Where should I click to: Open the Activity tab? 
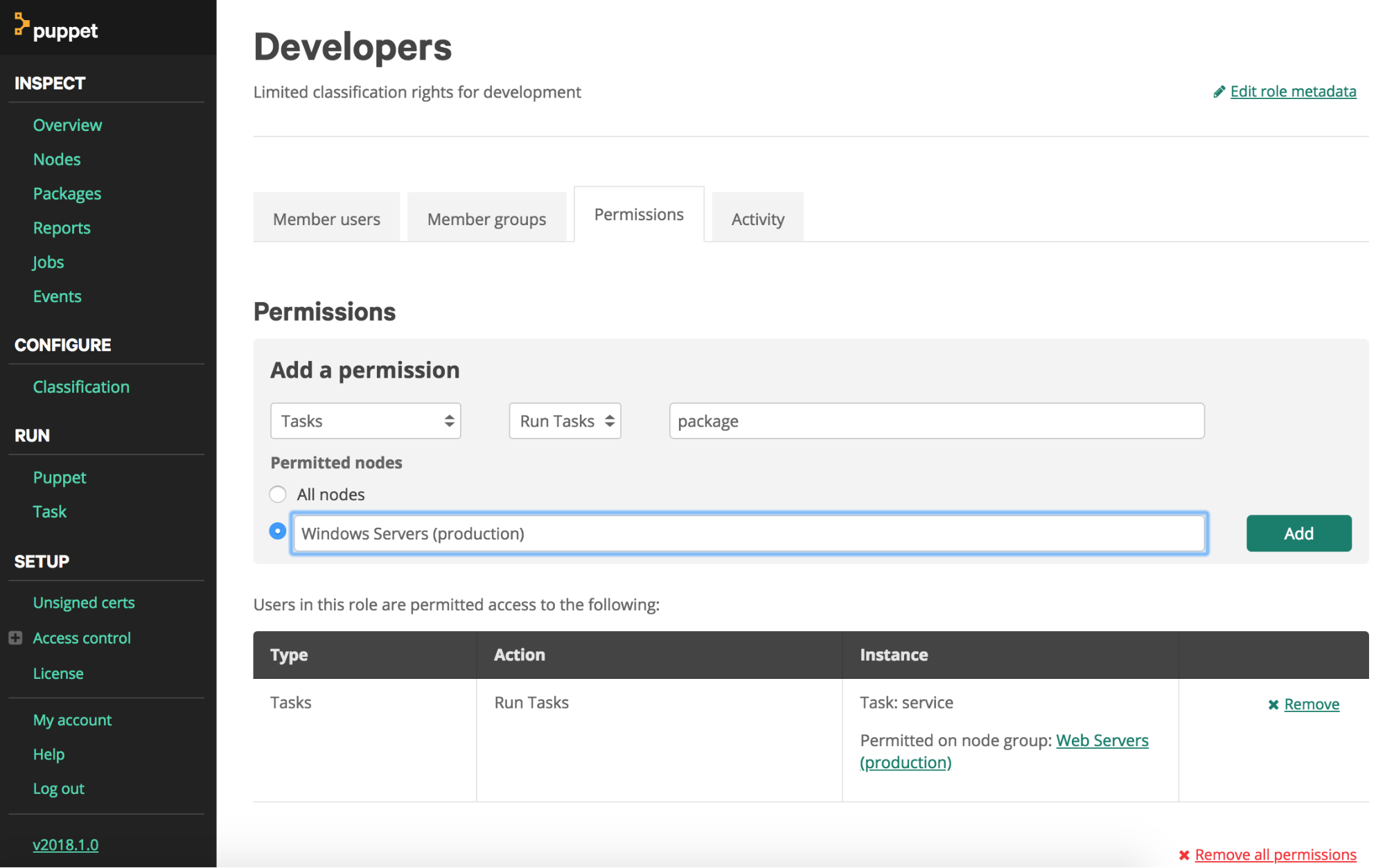[757, 219]
